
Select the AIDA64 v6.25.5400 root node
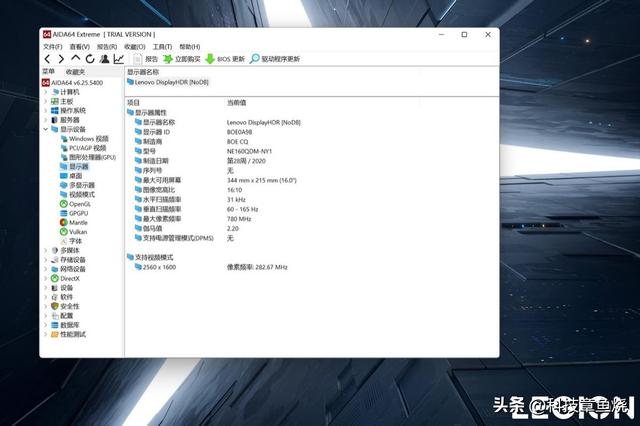pos(73,82)
